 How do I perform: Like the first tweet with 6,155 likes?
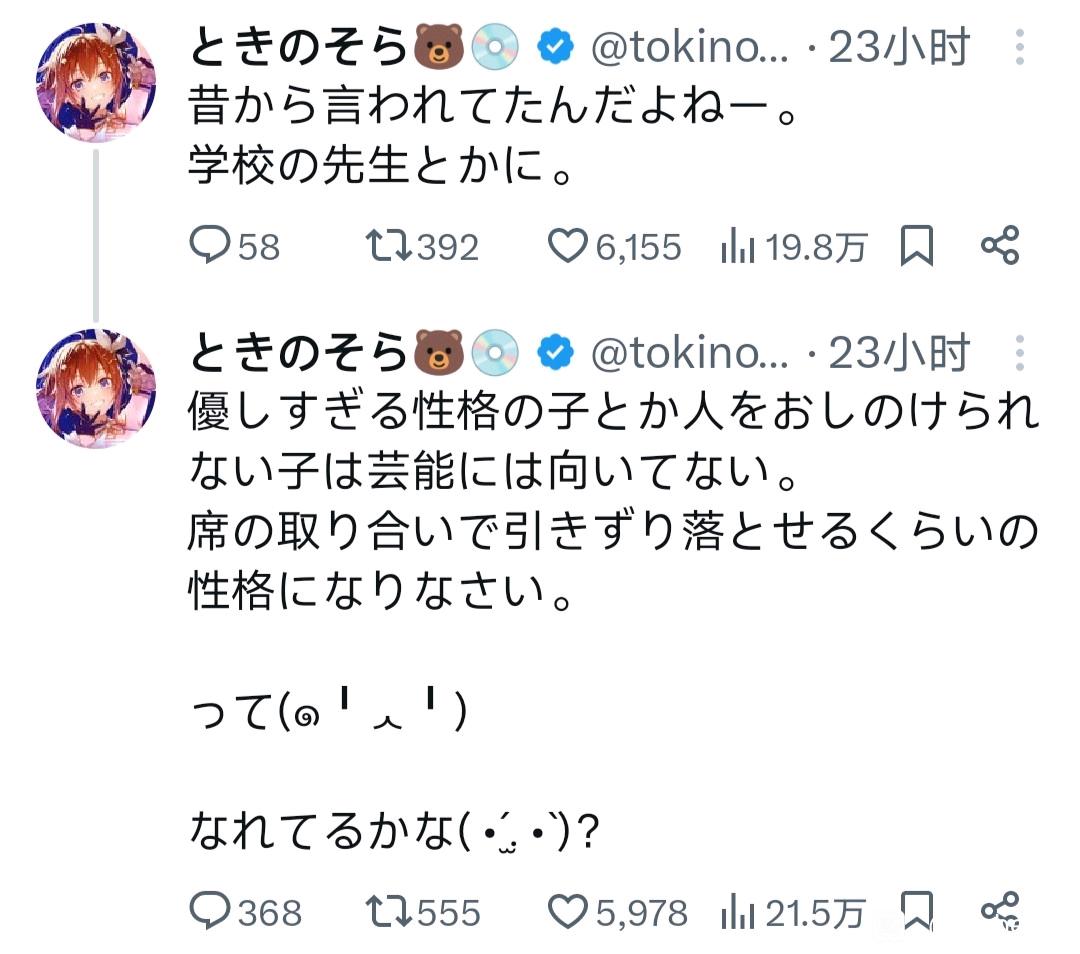coord(614,246)
